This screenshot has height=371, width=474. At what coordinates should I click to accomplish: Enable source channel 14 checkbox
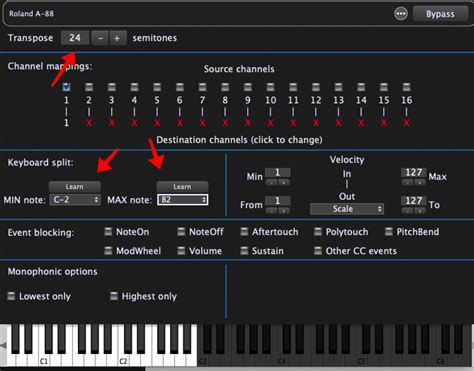pos(361,87)
